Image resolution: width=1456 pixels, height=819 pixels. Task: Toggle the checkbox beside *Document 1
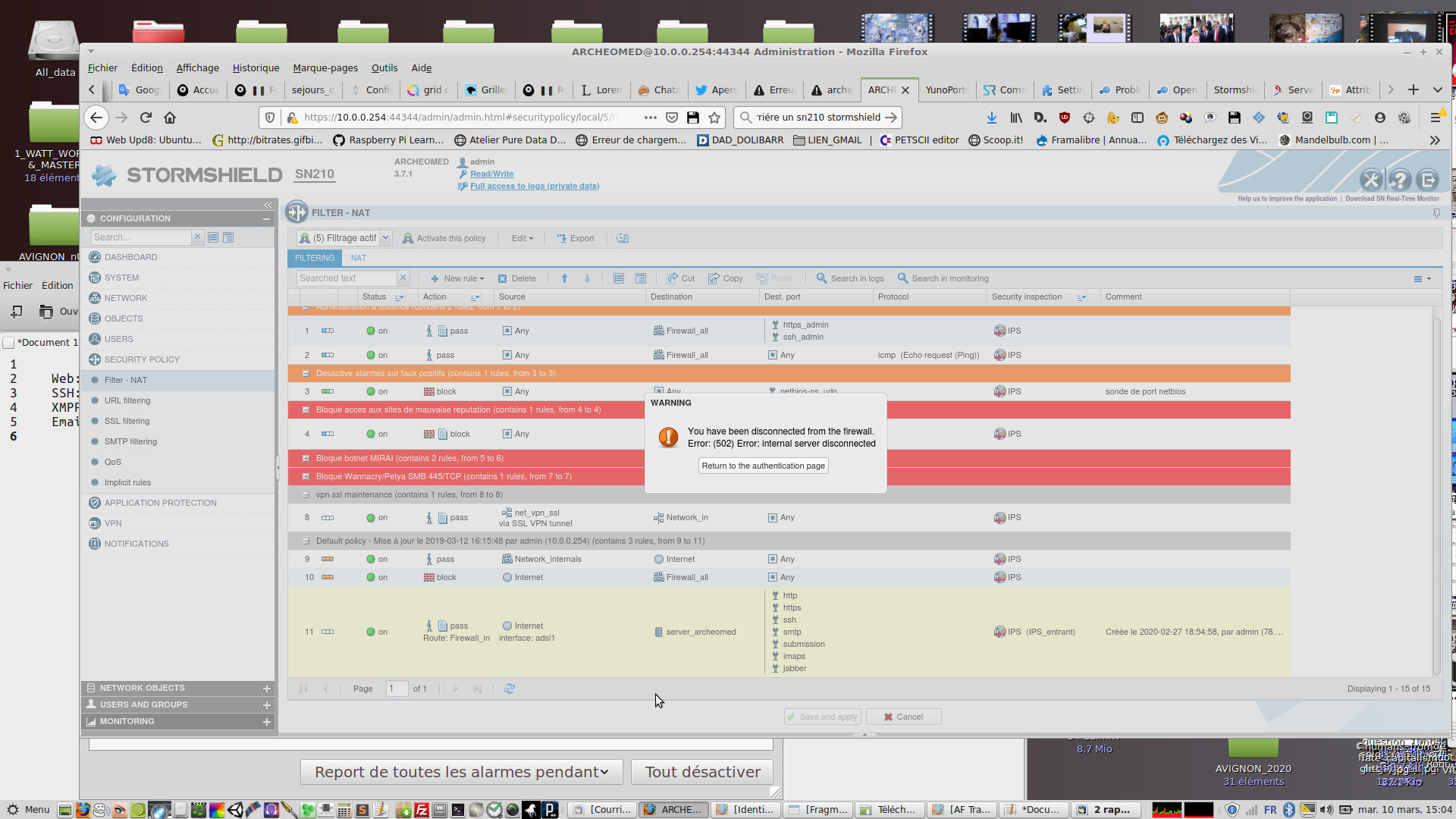9,342
